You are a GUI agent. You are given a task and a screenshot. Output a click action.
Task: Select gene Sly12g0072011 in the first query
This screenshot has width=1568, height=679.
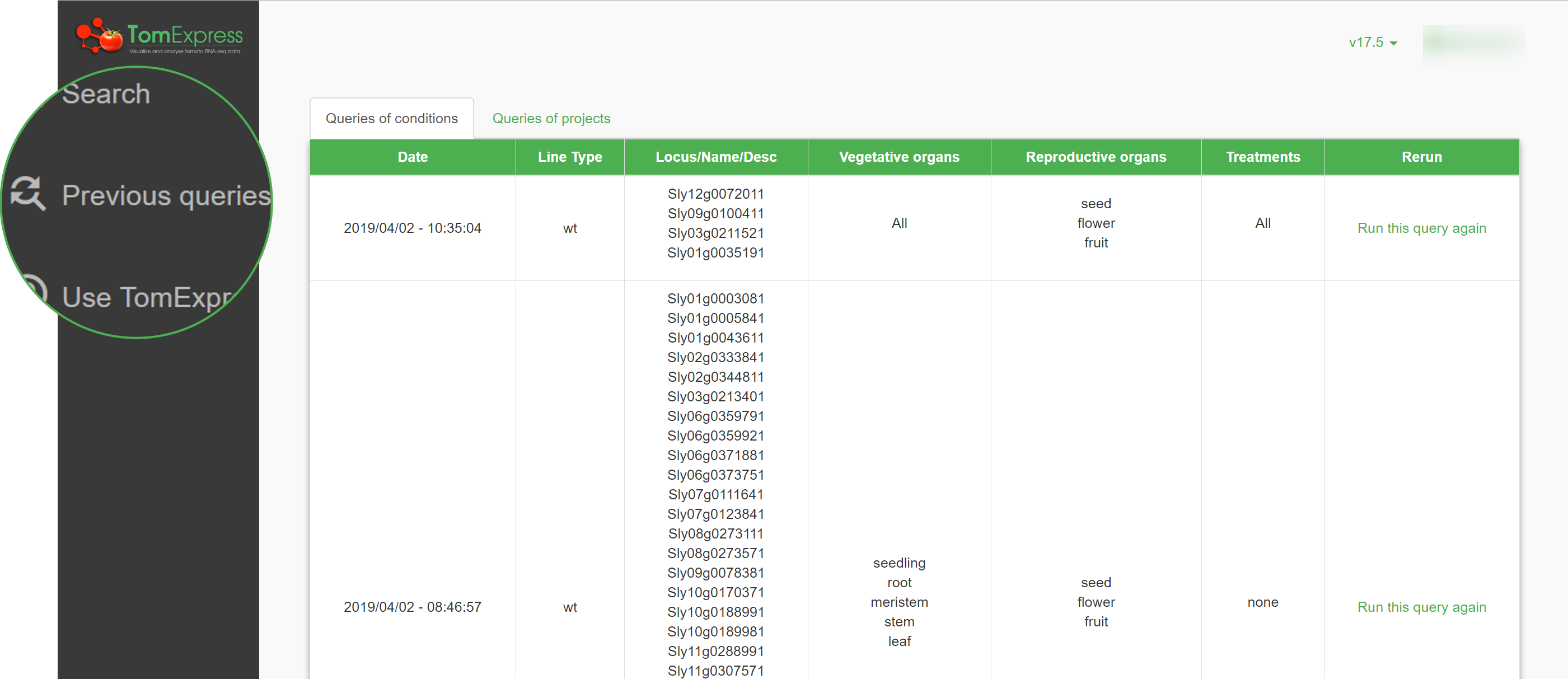coord(715,194)
